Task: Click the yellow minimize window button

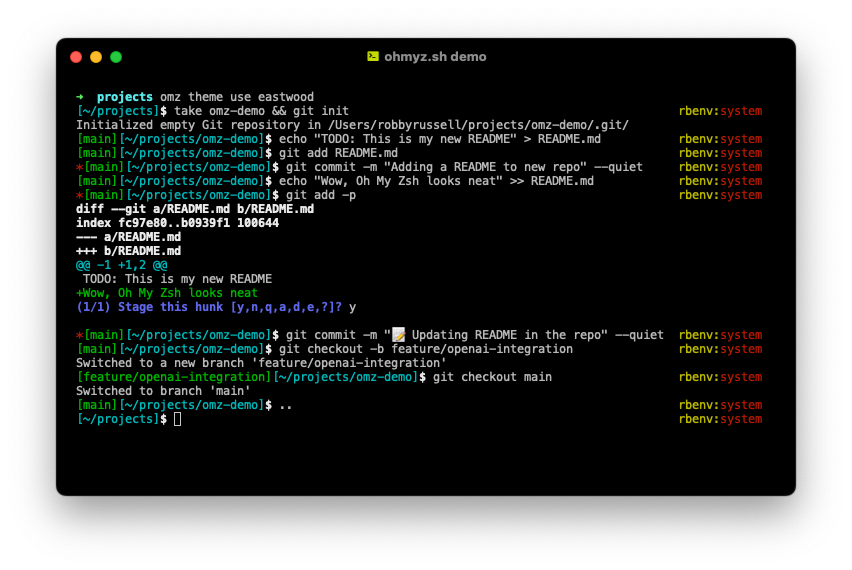Action: point(96,57)
